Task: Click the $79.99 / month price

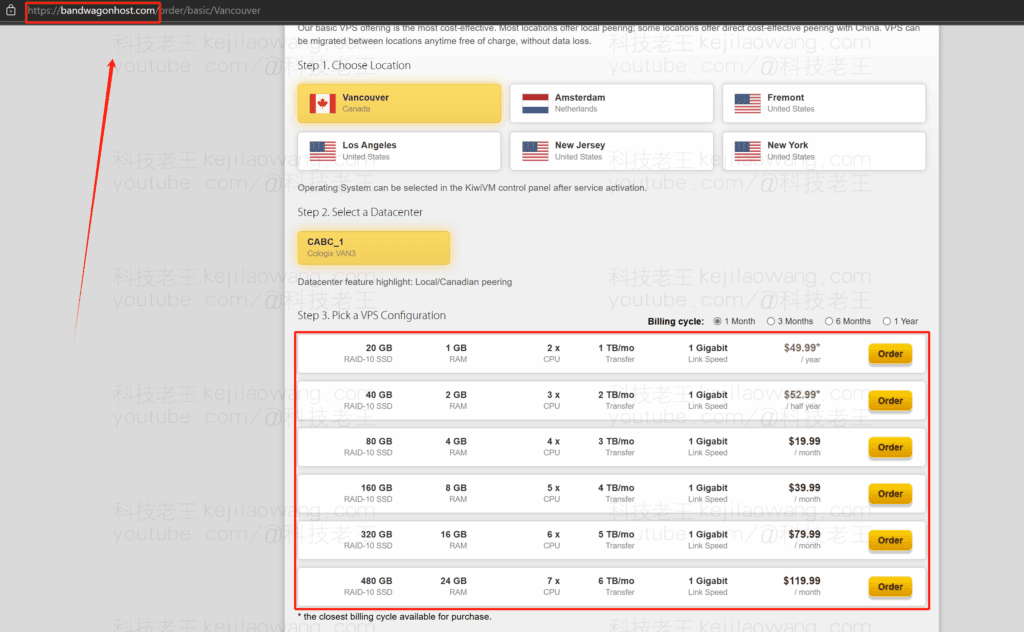Action: coord(804,539)
